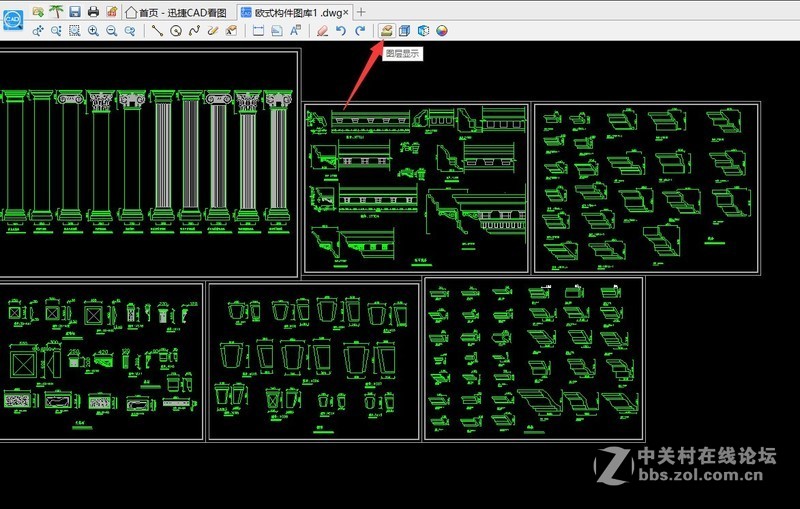
Task: Undo the last action
Action: click(341, 31)
